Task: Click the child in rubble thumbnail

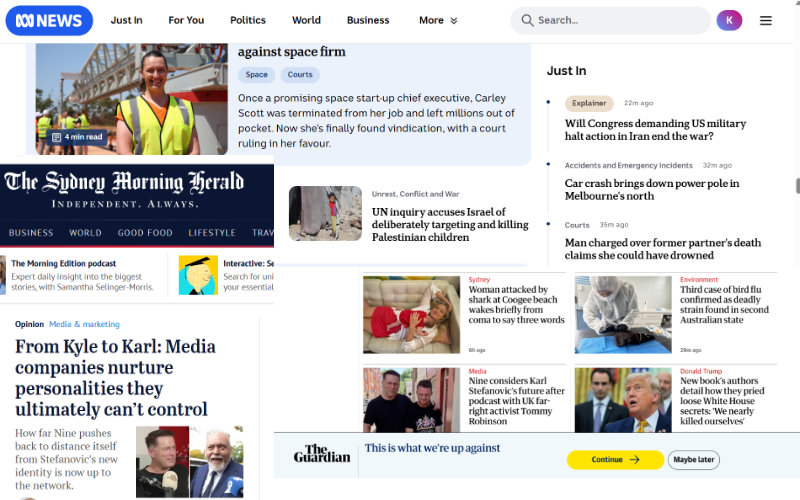Action: 325,213
